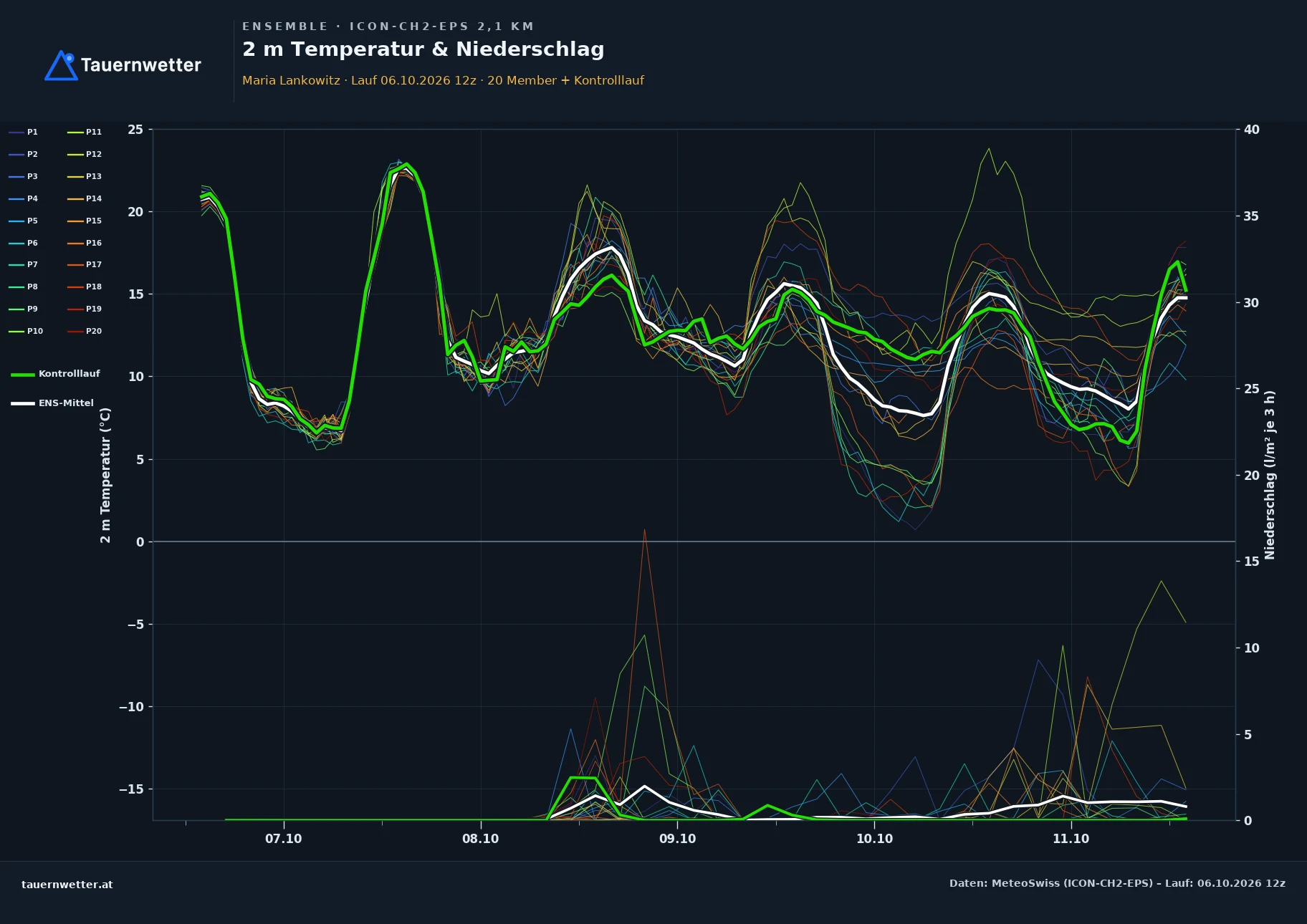The width and height of the screenshot is (1307, 924).
Task: Toggle Kontrolllauf green line legend item
Action: click(x=55, y=374)
